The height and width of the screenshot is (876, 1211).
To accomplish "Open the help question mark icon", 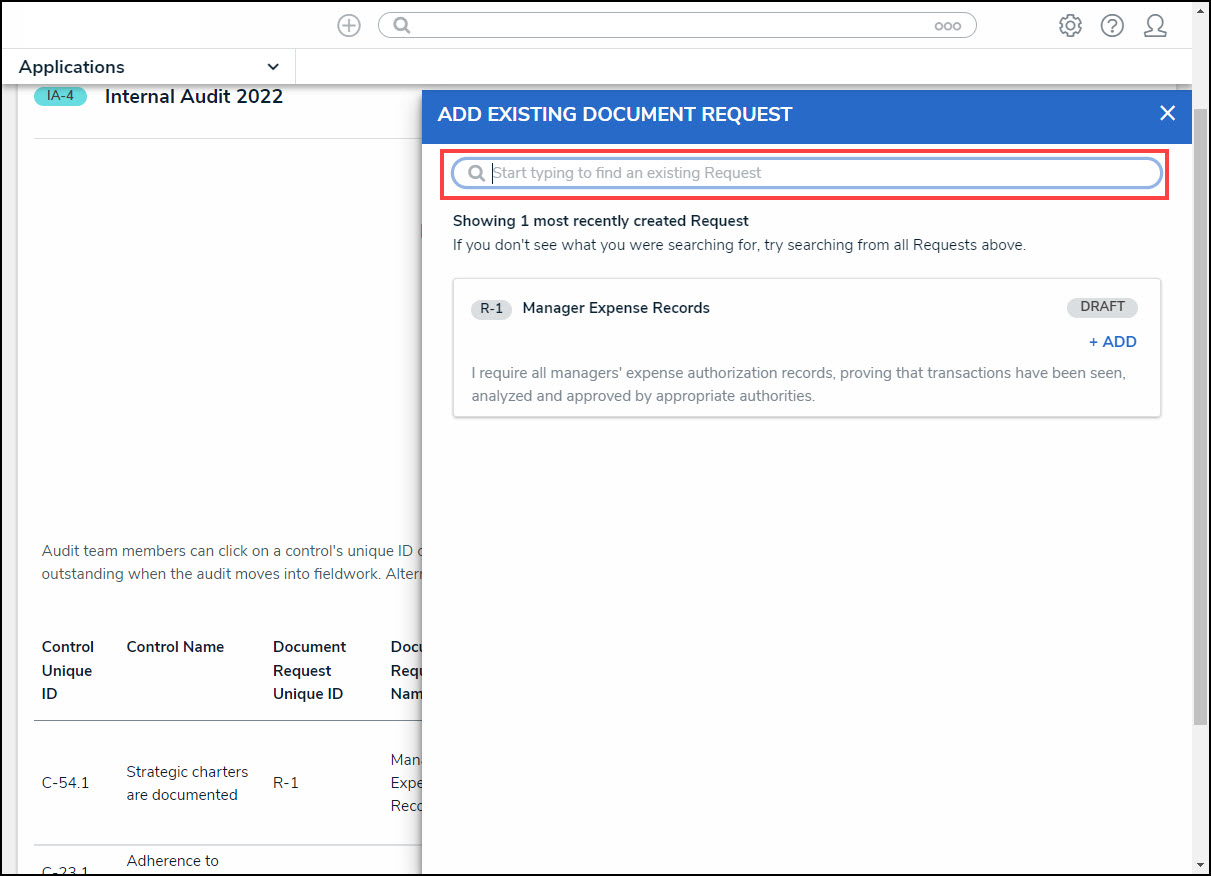I will [1112, 26].
